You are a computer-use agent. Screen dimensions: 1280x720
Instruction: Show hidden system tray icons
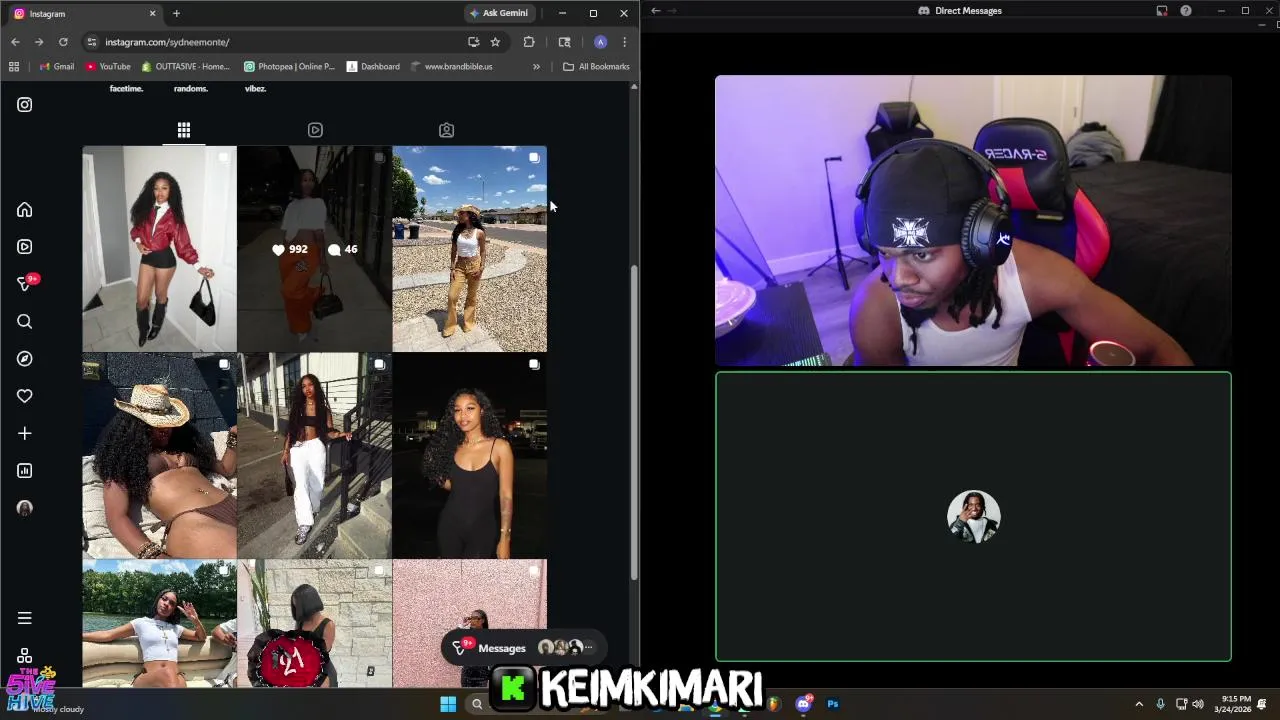(x=1138, y=704)
